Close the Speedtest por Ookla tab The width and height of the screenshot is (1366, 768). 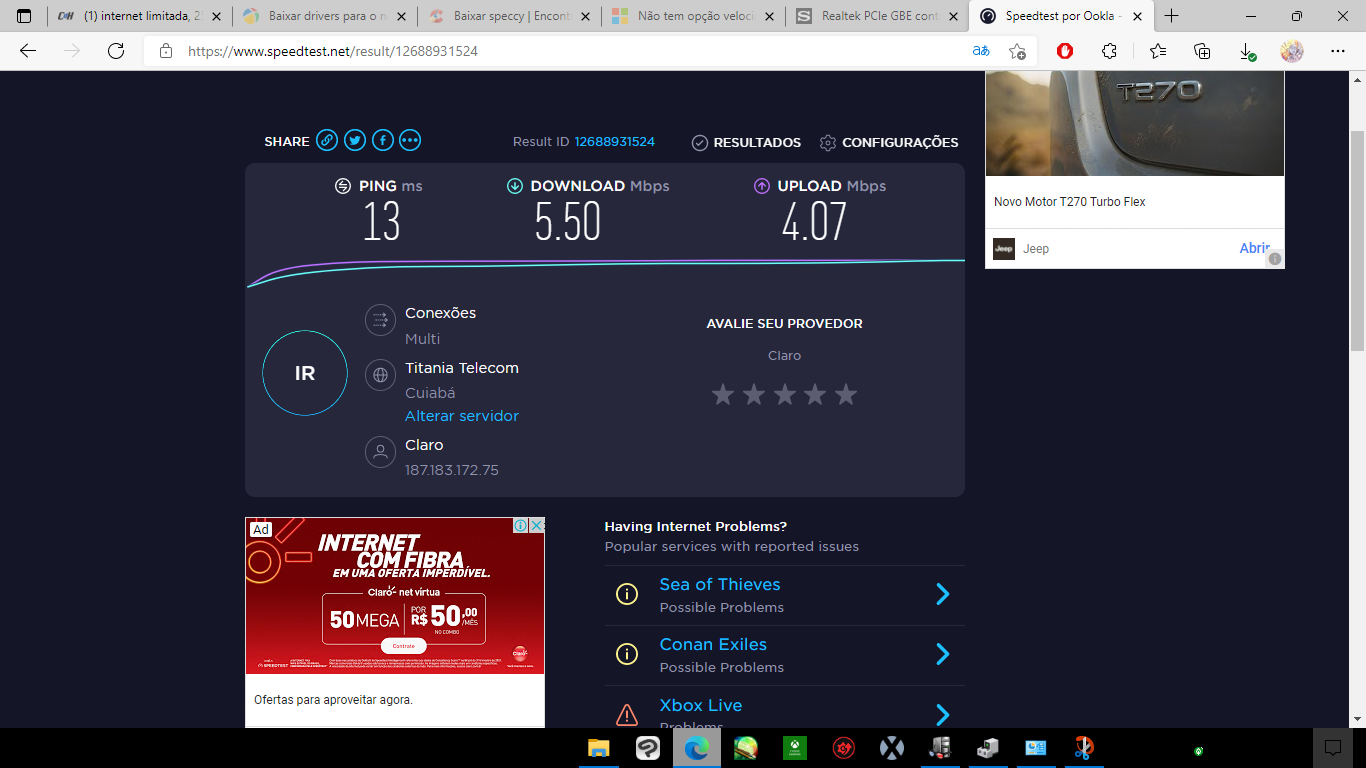click(x=1137, y=16)
